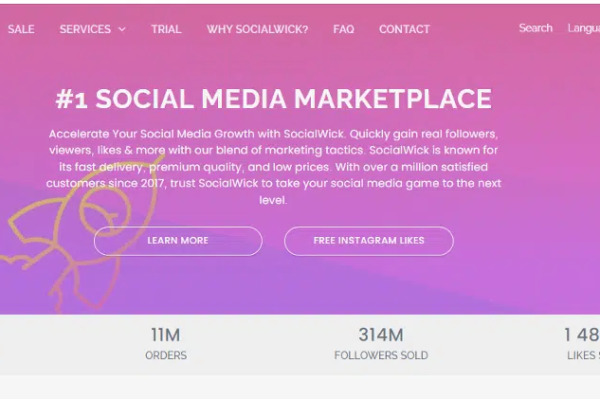Click the SocialWick description paragraph

point(274,166)
